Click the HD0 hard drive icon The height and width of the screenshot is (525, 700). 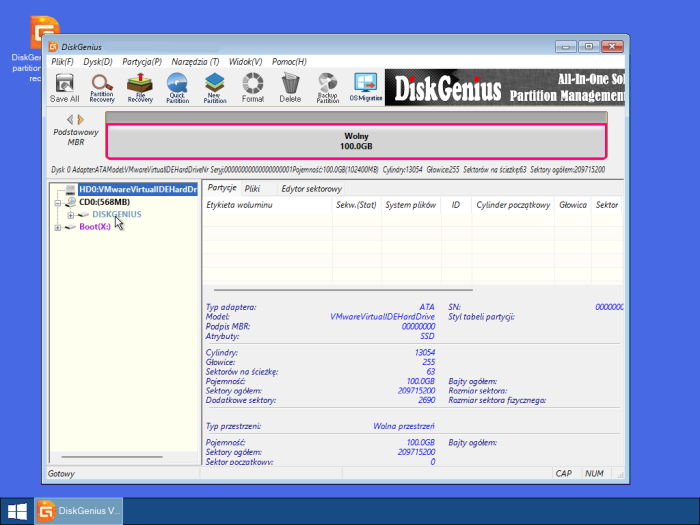71,190
